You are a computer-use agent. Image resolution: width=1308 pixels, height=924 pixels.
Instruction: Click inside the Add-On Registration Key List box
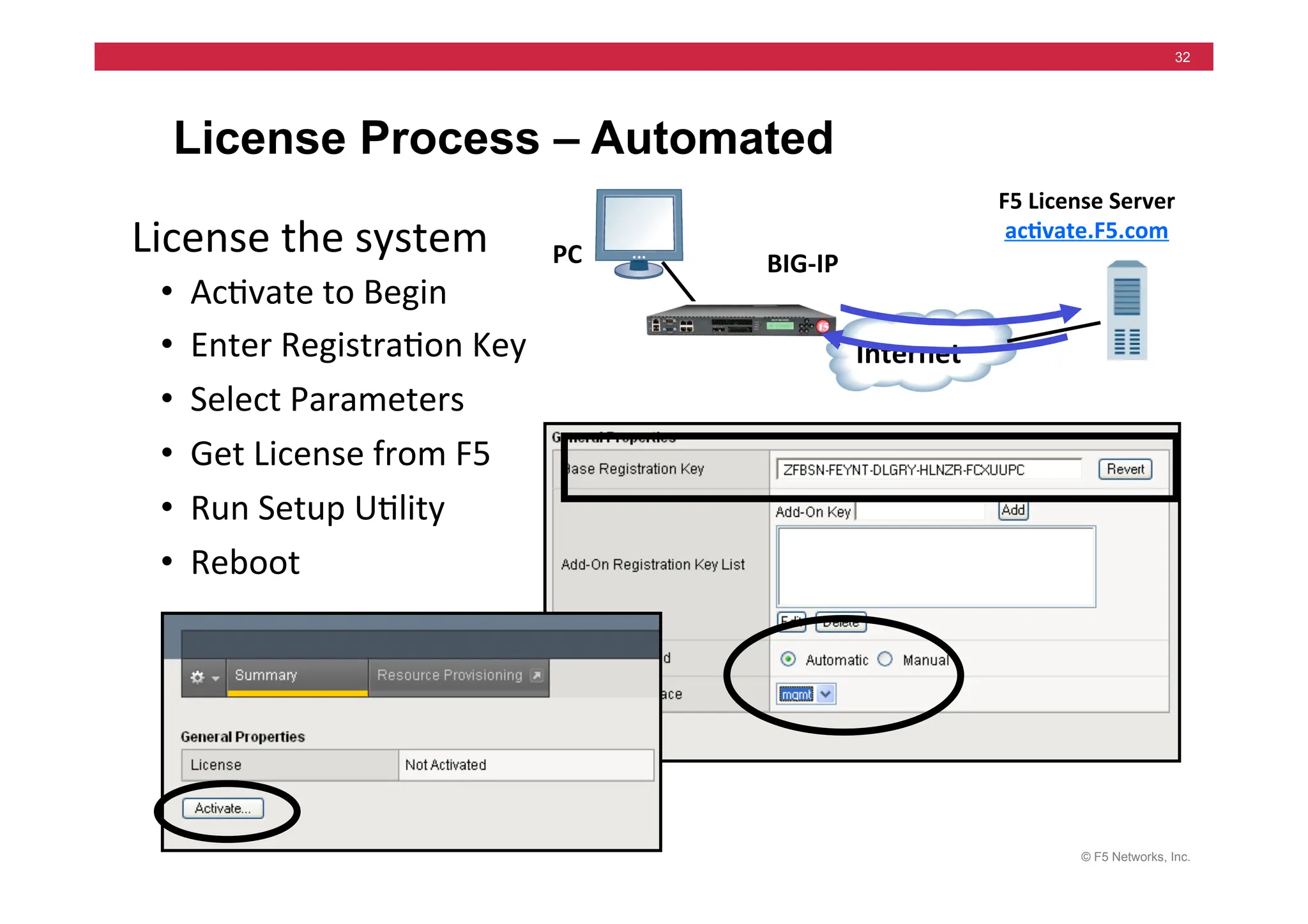pos(936,566)
